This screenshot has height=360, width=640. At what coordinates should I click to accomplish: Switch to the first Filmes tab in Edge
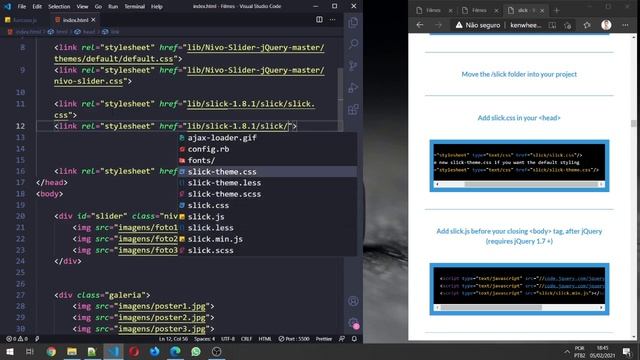coord(433,10)
